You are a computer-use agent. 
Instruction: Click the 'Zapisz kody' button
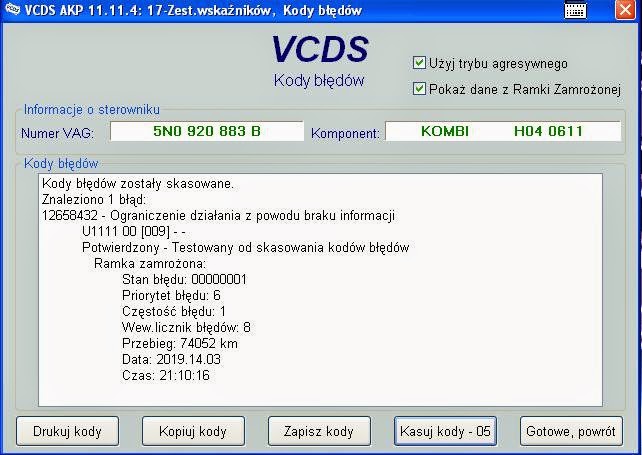coord(319,431)
